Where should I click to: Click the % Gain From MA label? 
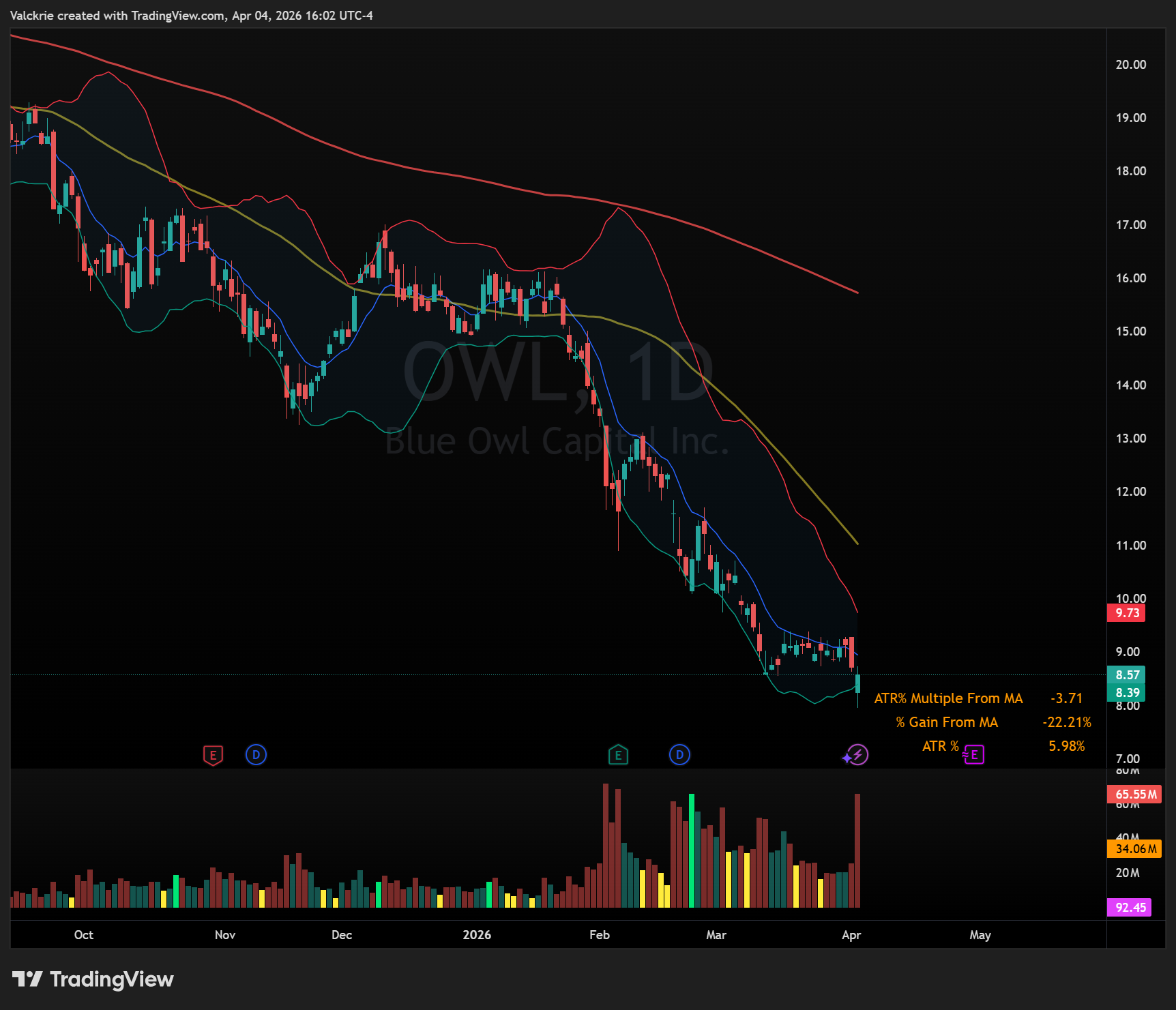947,722
